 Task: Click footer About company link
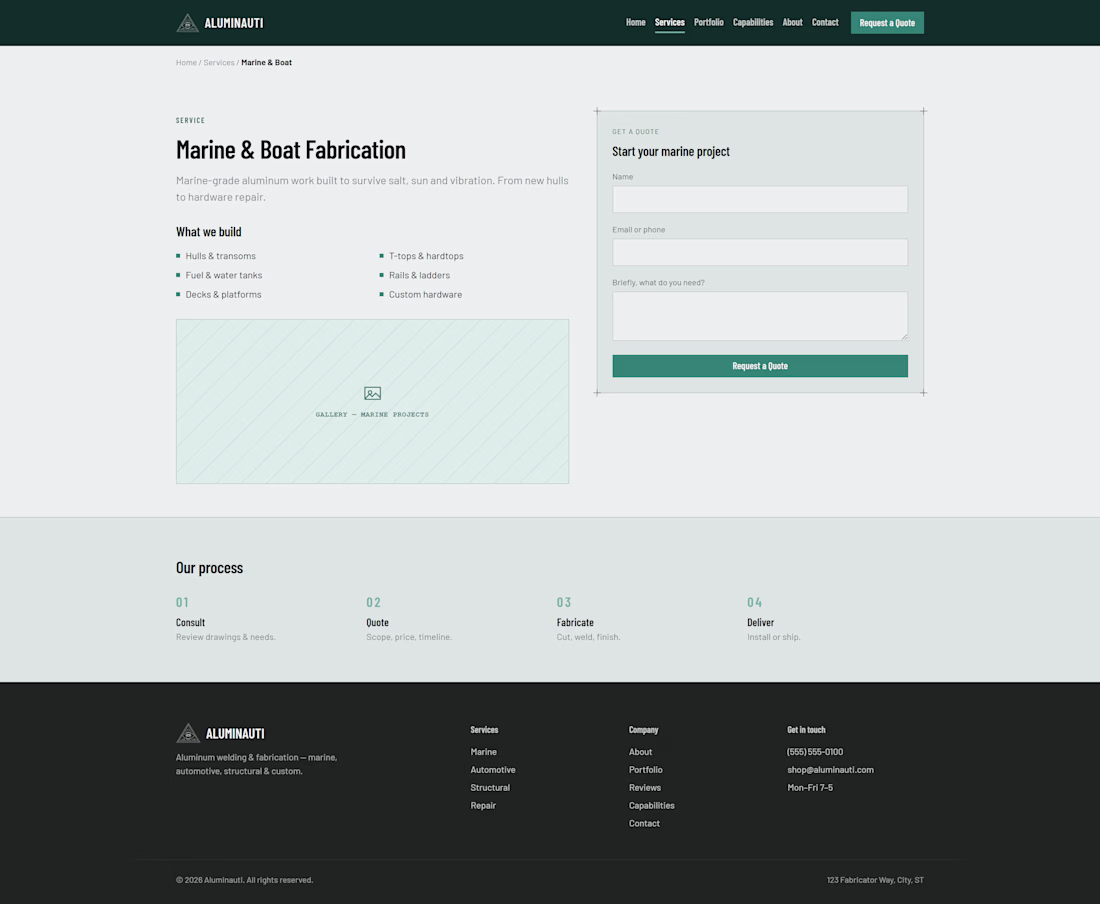[x=640, y=752]
